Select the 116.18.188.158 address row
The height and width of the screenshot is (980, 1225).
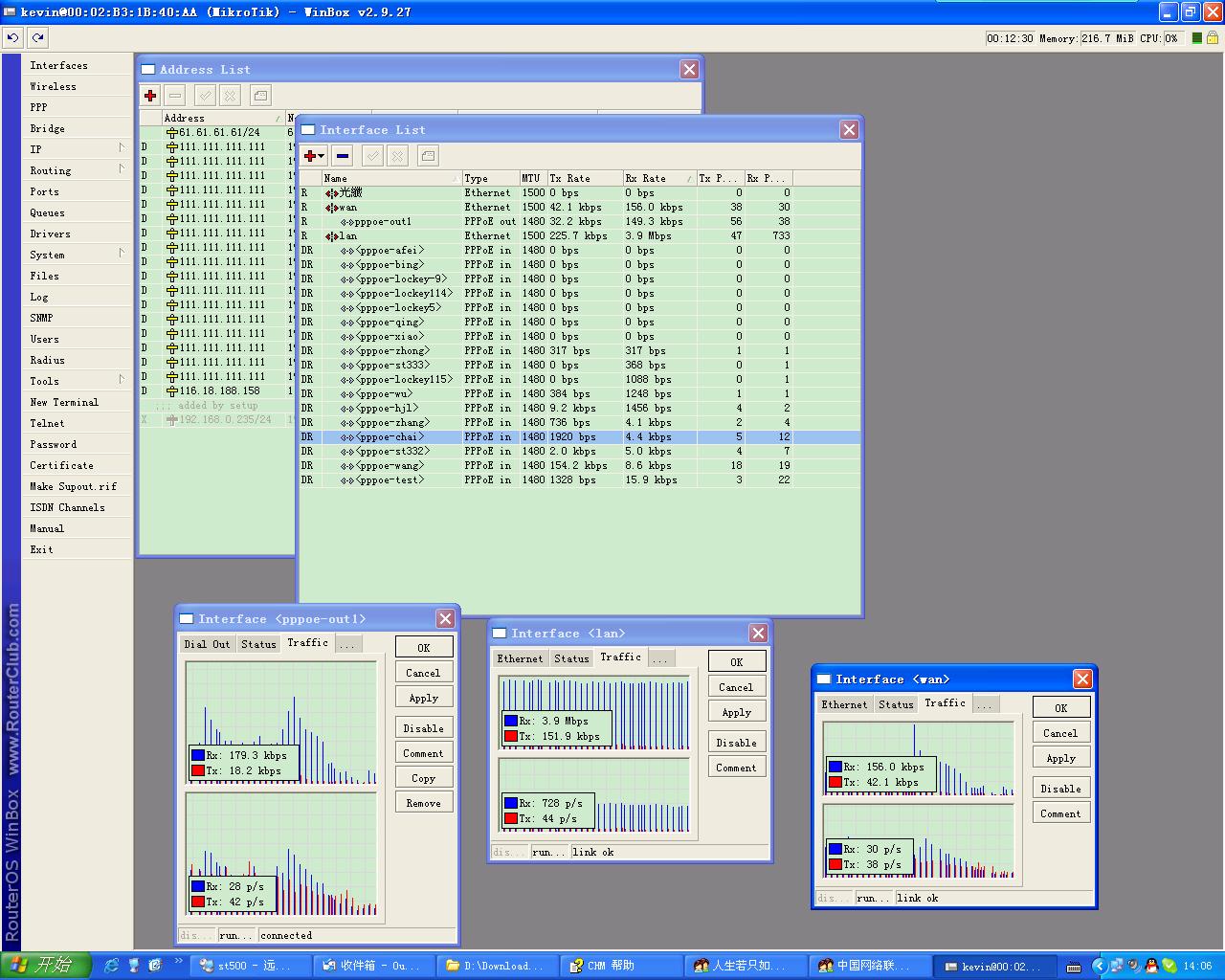coord(217,390)
